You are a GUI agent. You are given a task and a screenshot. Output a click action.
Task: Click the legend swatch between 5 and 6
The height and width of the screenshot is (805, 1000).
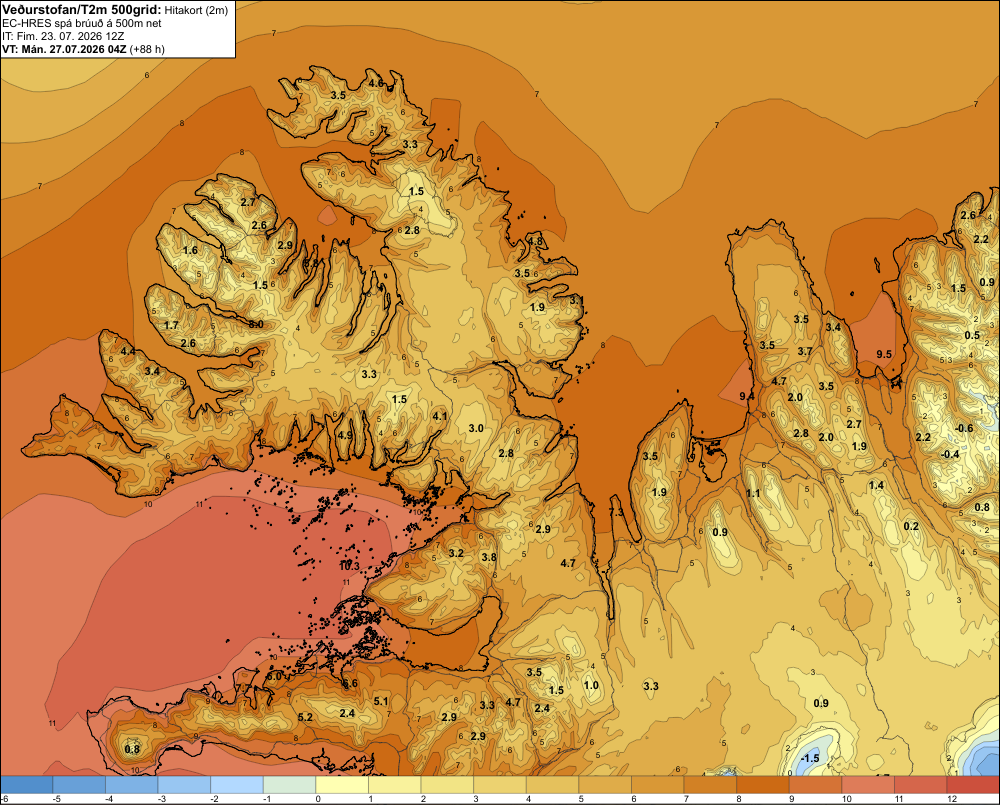(605, 785)
